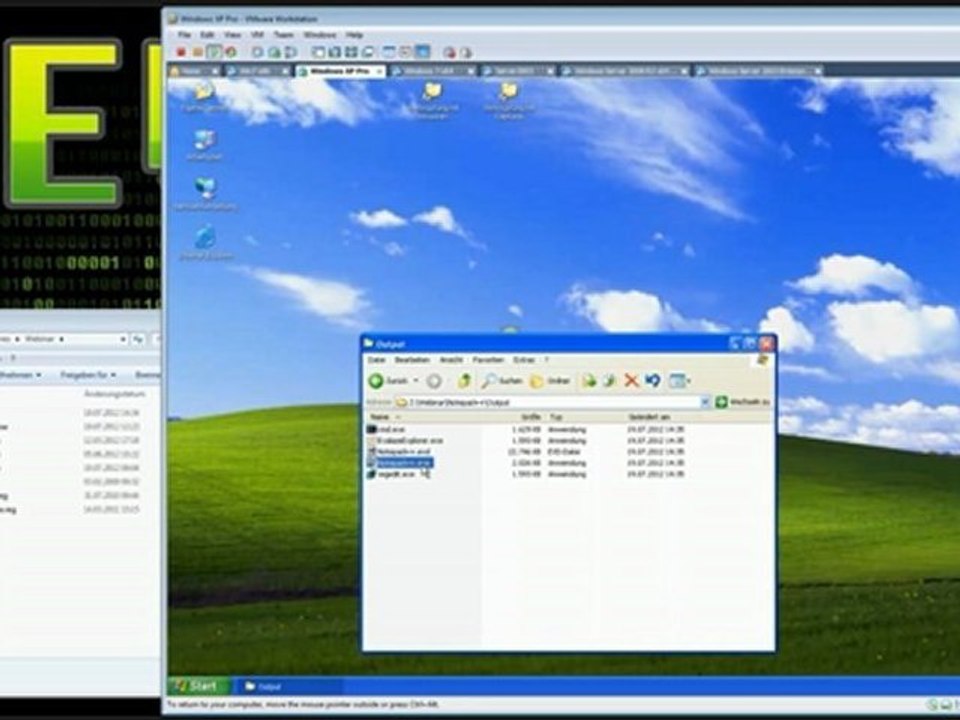Click the Änderungsdatum column header in host Explorer
Image resolution: width=960 pixels, height=720 pixels.
114,394
